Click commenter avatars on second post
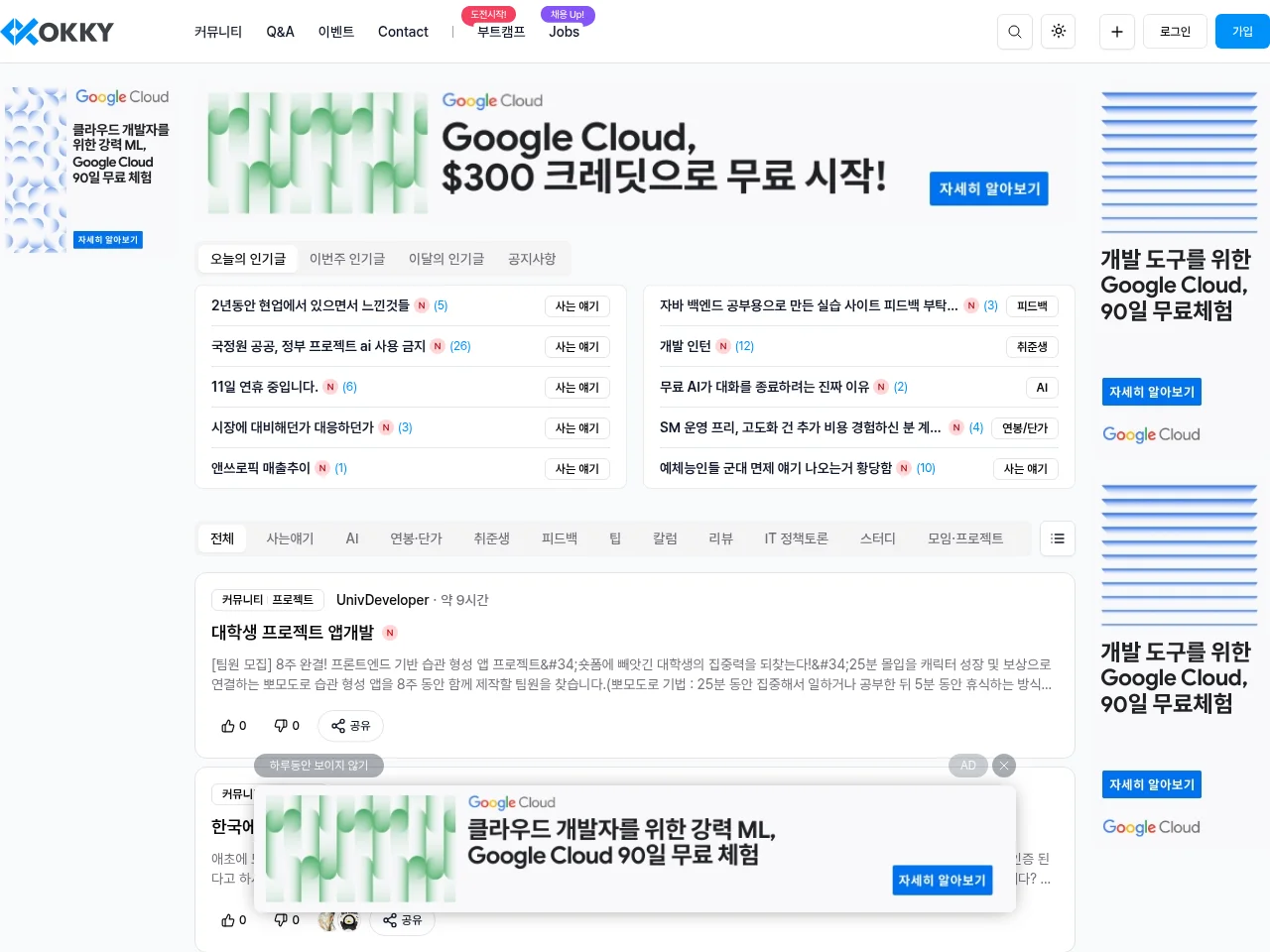 point(338,920)
